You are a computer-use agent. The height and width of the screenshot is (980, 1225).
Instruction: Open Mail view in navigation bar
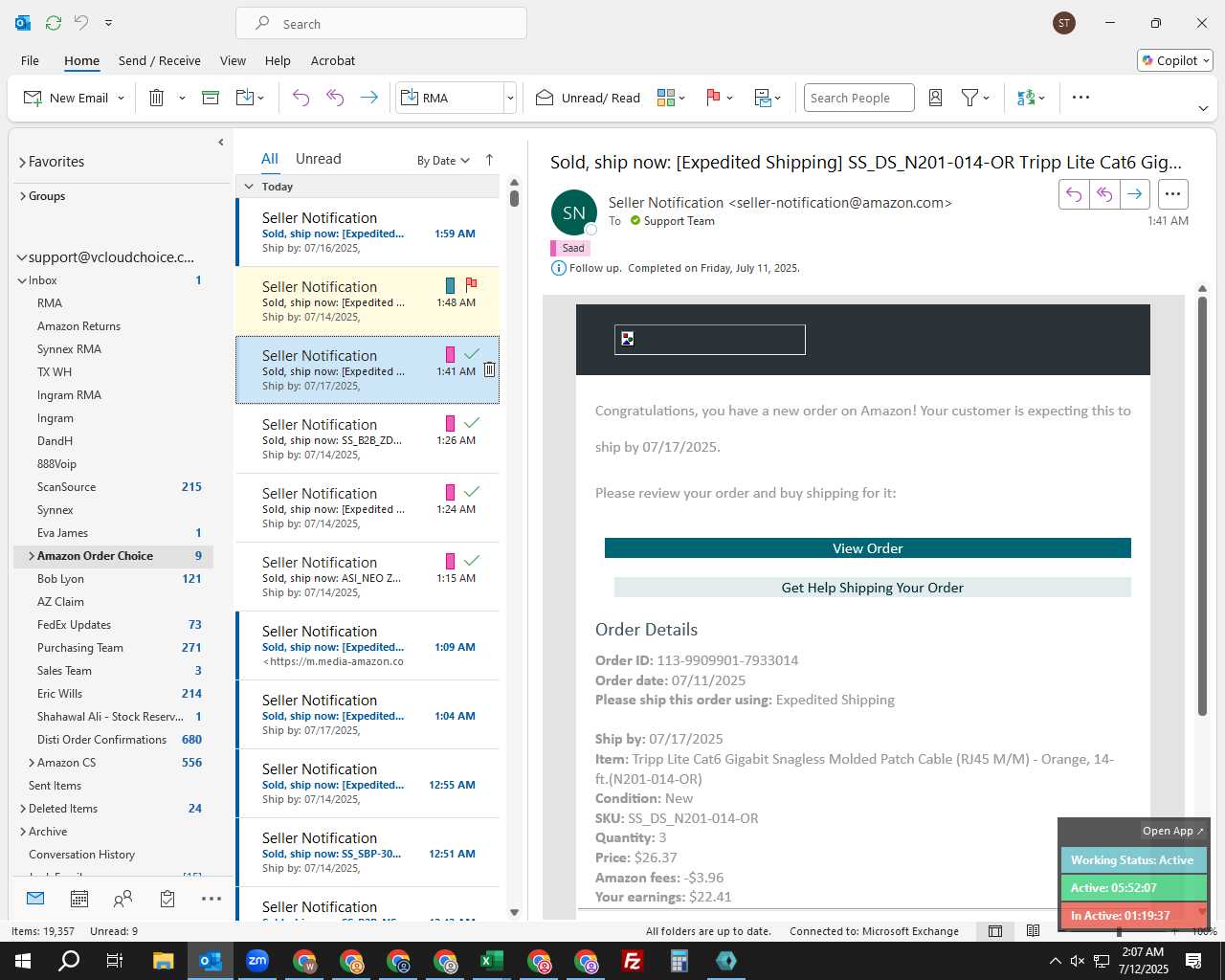35,899
